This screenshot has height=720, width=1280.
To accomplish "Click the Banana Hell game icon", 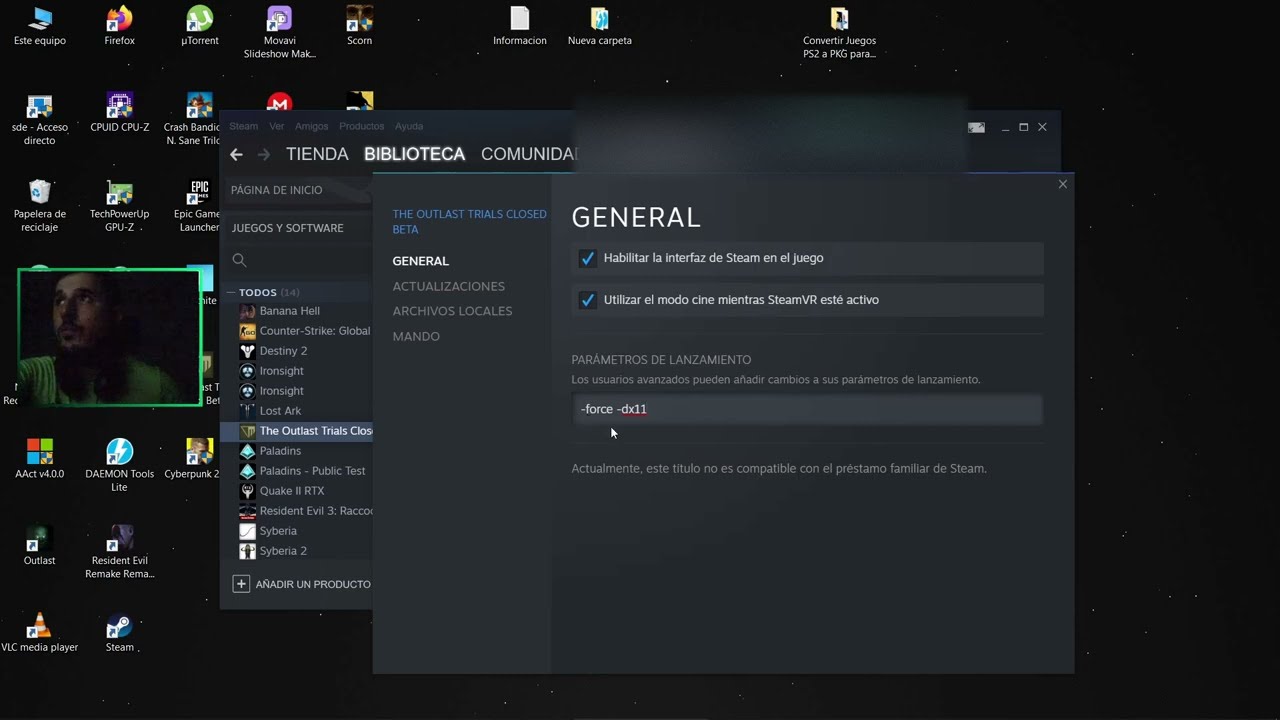I will [x=247, y=311].
